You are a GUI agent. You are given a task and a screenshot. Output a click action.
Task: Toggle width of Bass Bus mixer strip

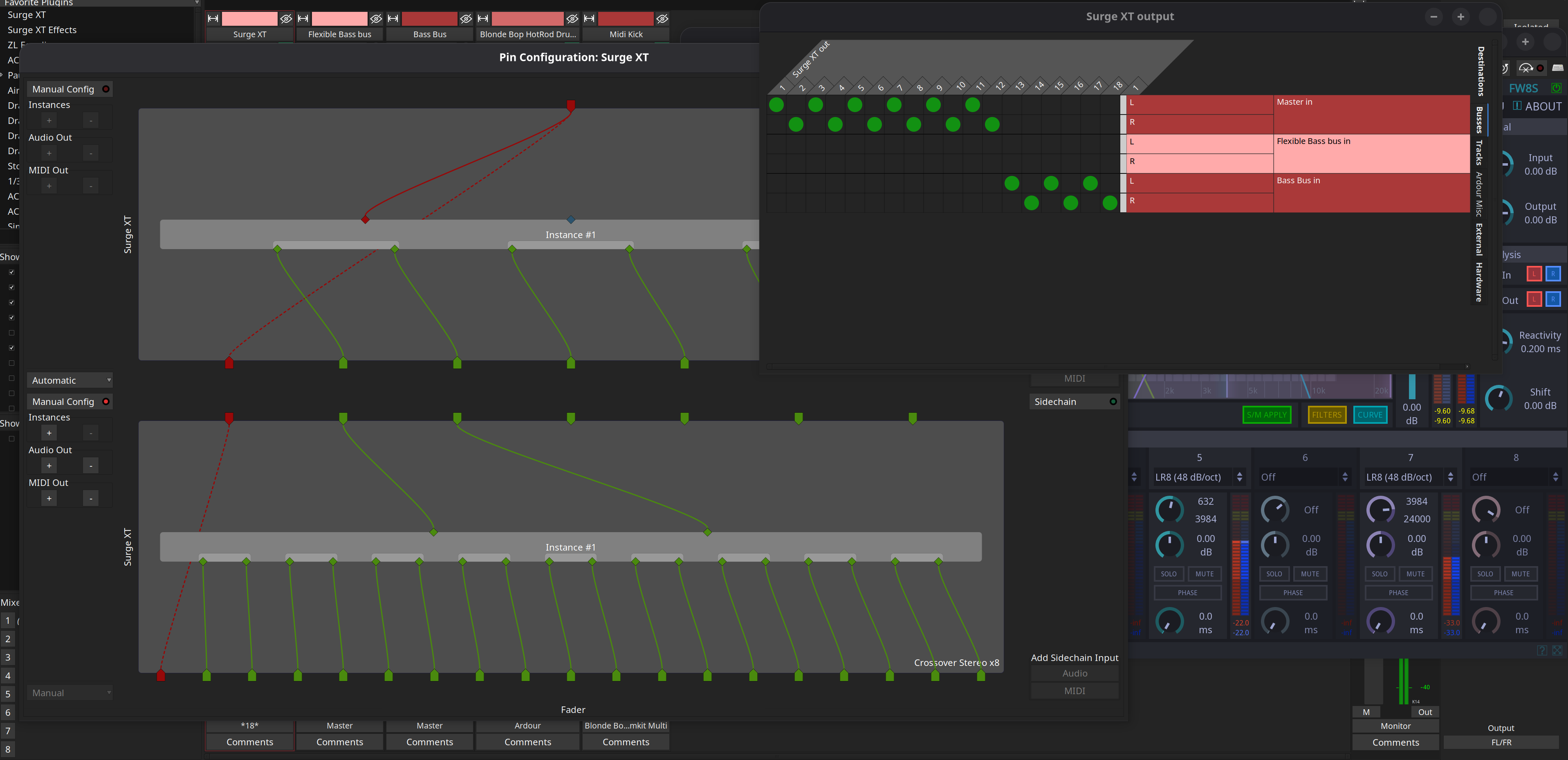[393, 19]
